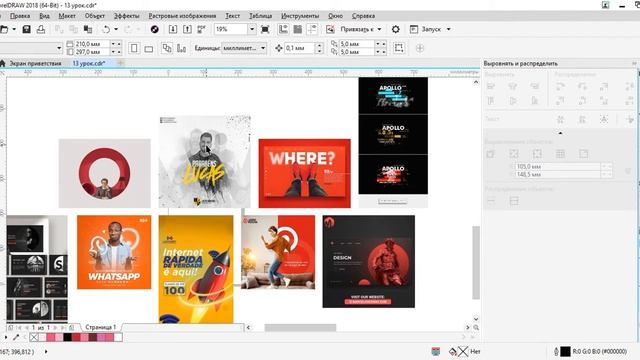
Task: Open the Макет menu
Action: [x=67, y=16]
